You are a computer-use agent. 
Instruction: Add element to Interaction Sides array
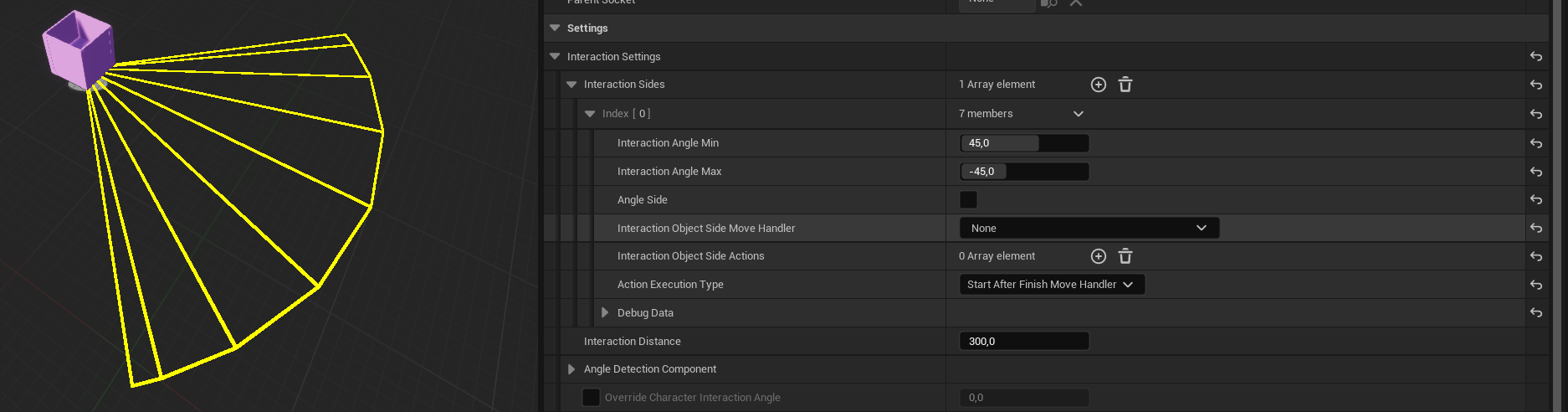(x=1099, y=85)
